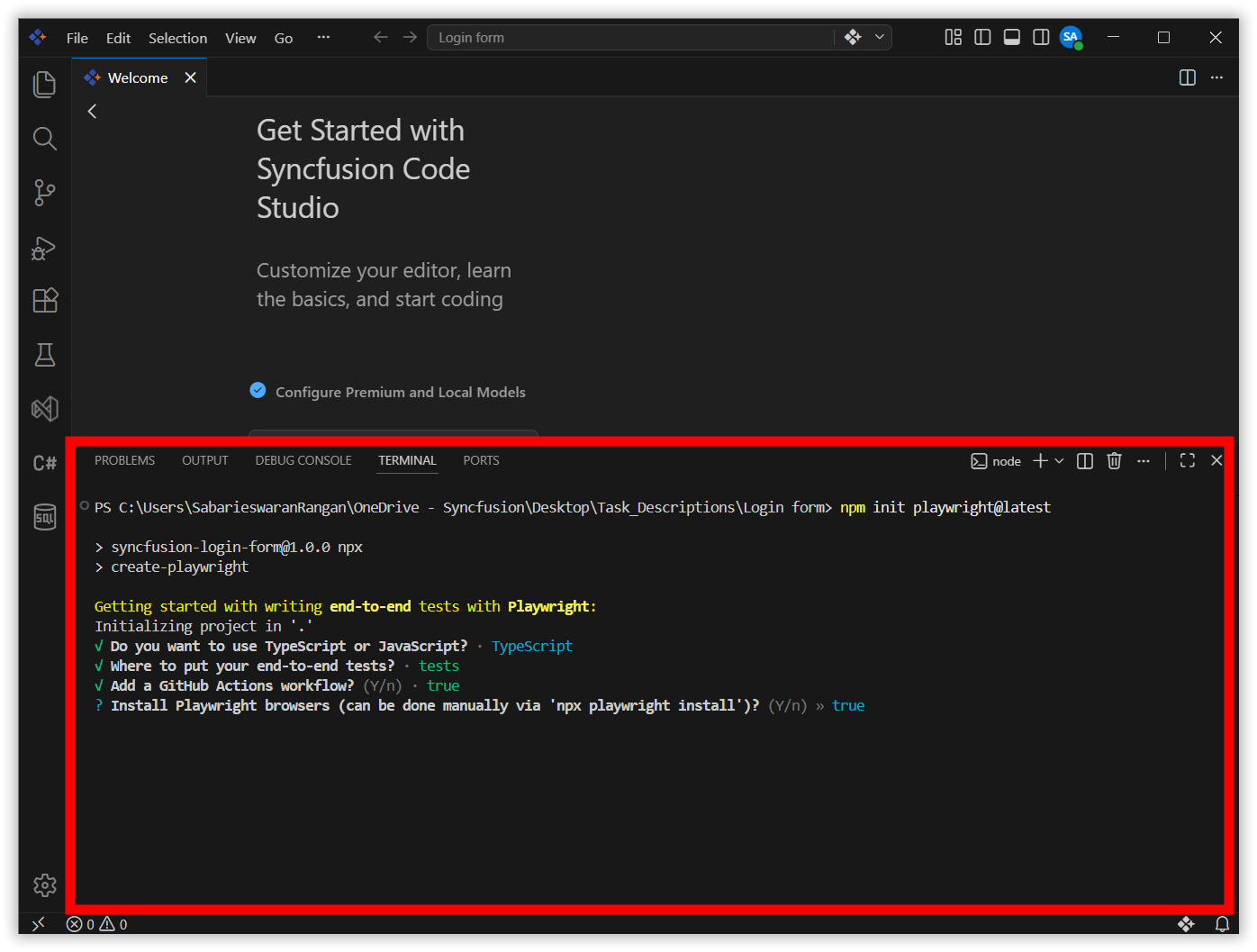Open the C# sidebar icon
Viewport: 1257px width, 952px height.
[x=44, y=463]
